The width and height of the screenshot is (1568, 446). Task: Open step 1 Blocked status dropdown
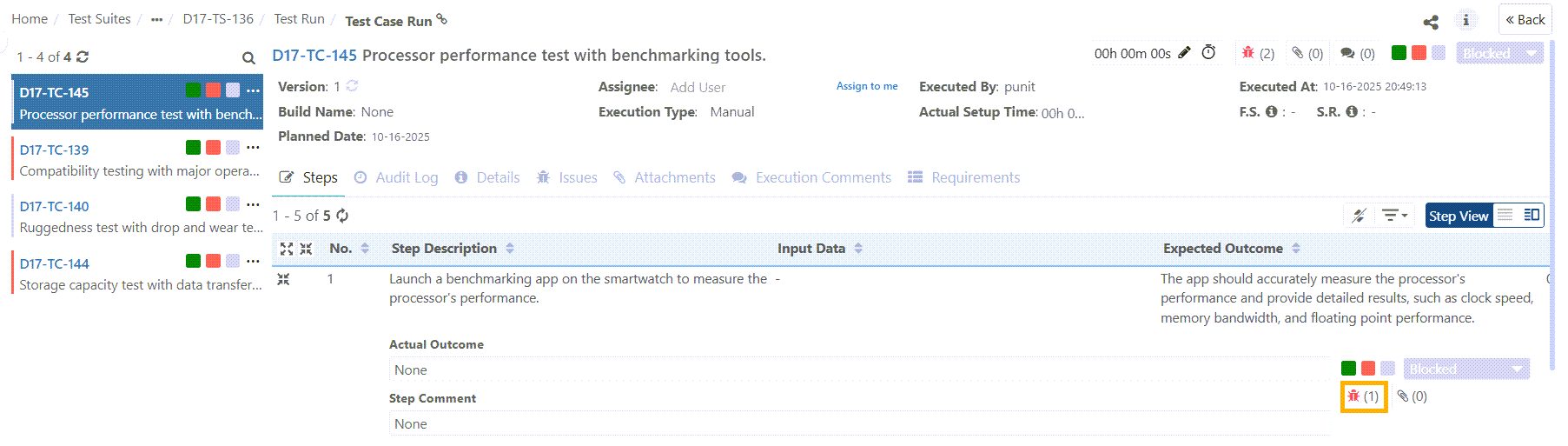(1466, 369)
